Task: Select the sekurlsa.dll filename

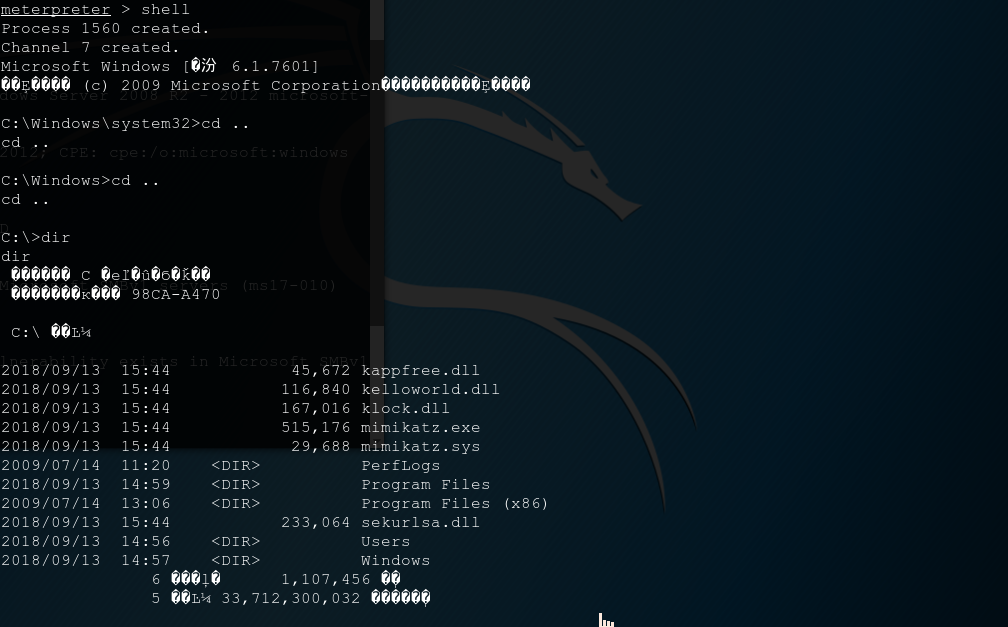Action: [x=420, y=522]
